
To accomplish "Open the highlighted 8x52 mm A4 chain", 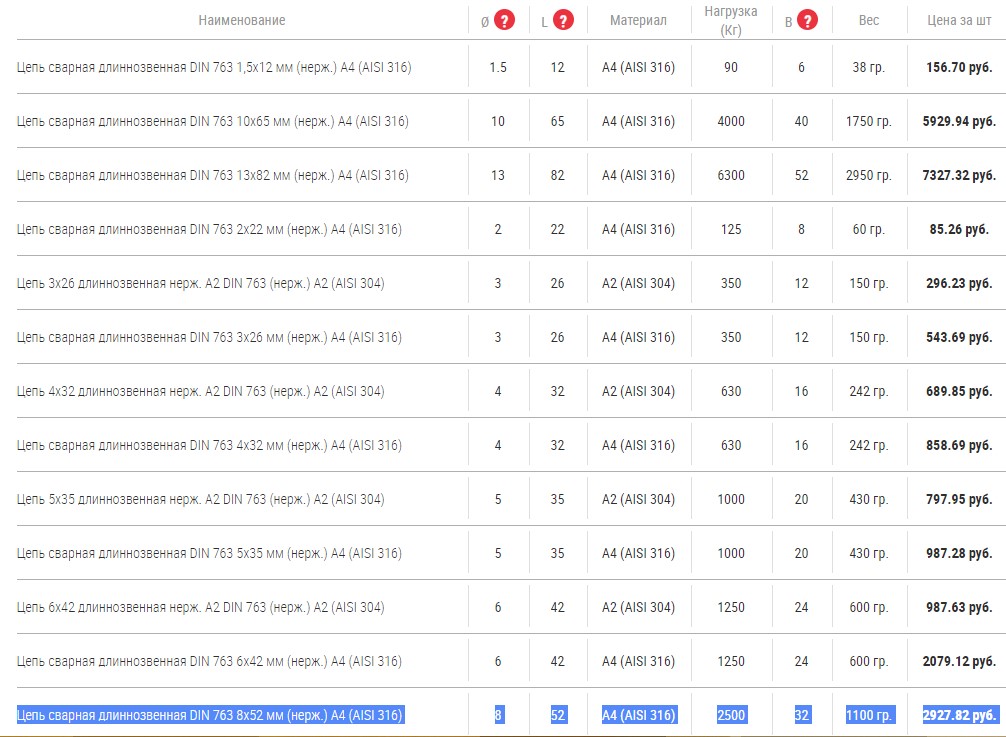I will click(209, 715).
